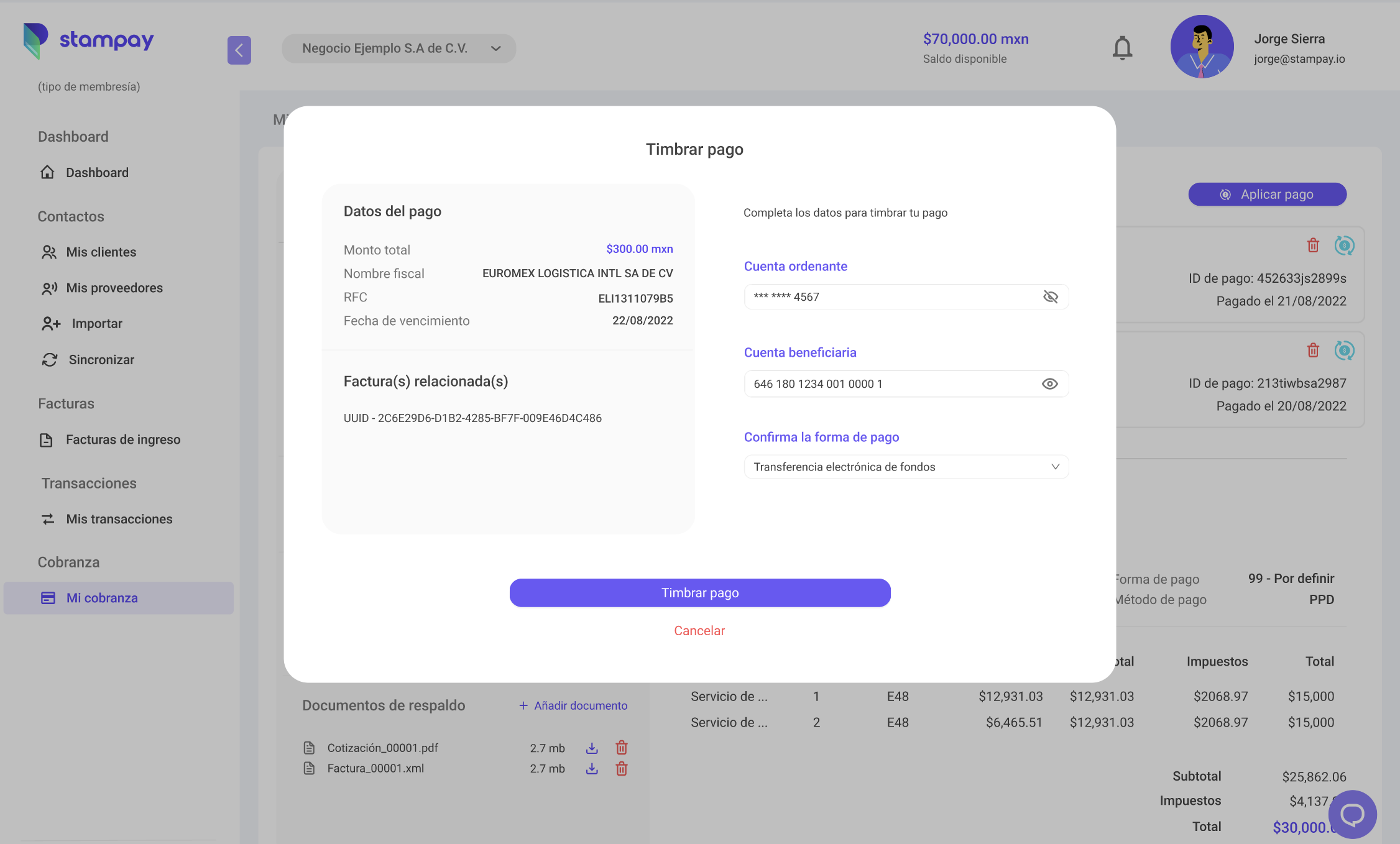Viewport: 1400px width, 844px height.
Task: Click the Mis proveedores contacts icon
Action: pyautogui.click(x=49, y=288)
